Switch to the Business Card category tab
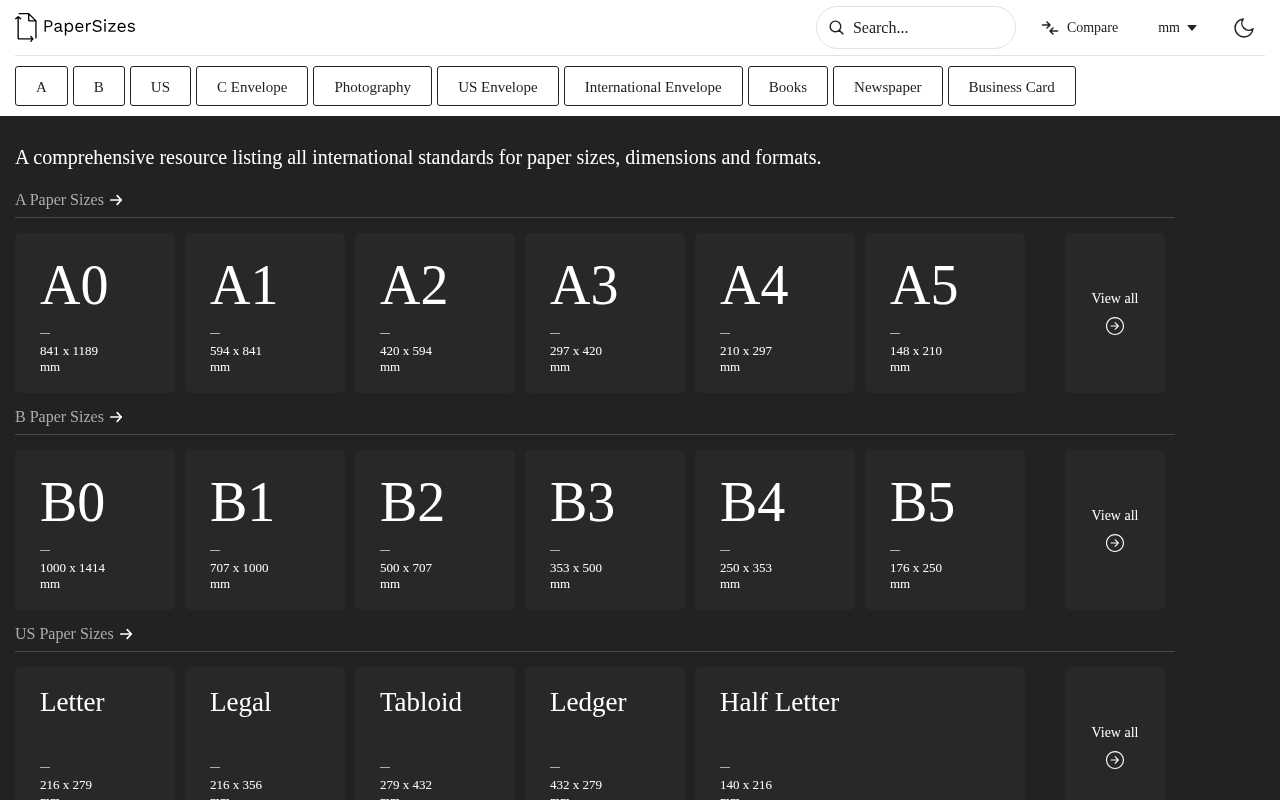 click(x=1011, y=87)
